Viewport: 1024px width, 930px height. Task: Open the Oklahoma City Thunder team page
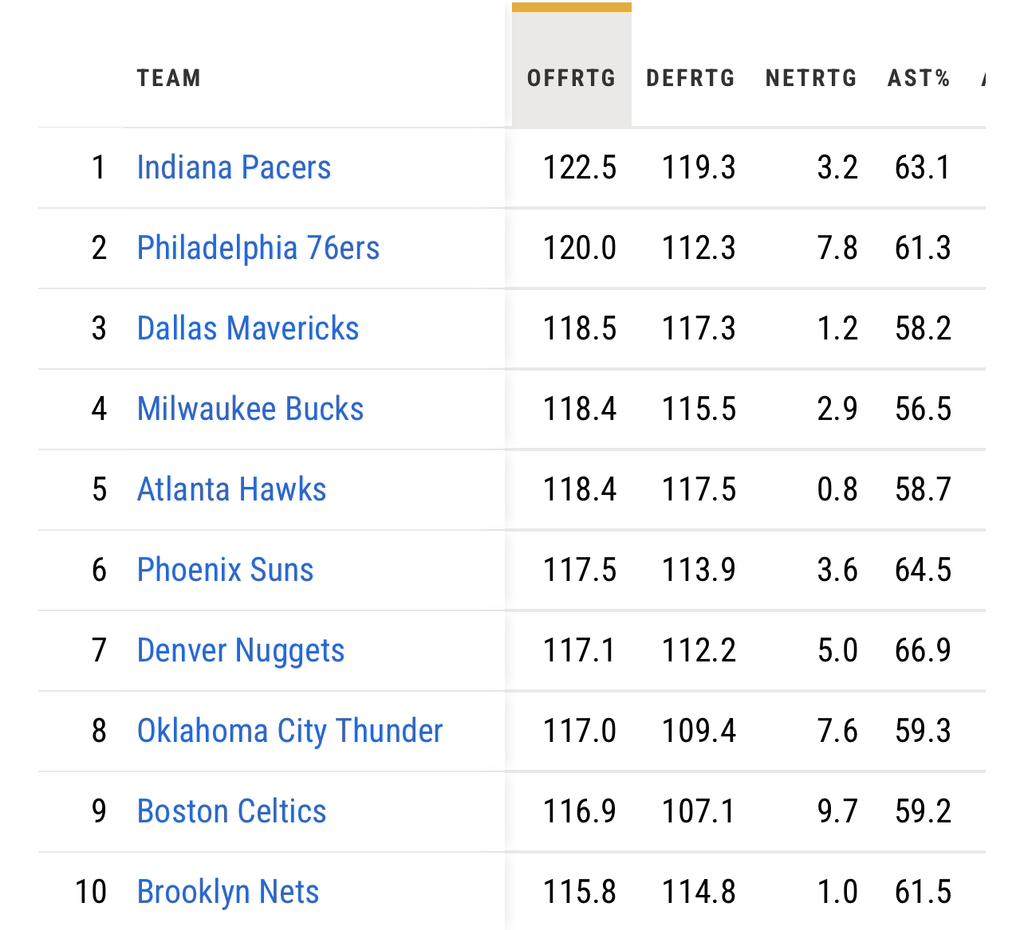(x=289, y=731)
